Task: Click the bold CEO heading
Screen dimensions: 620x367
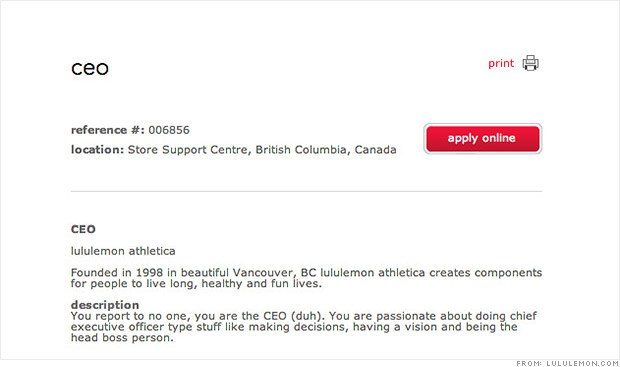Action: point(83,229)
